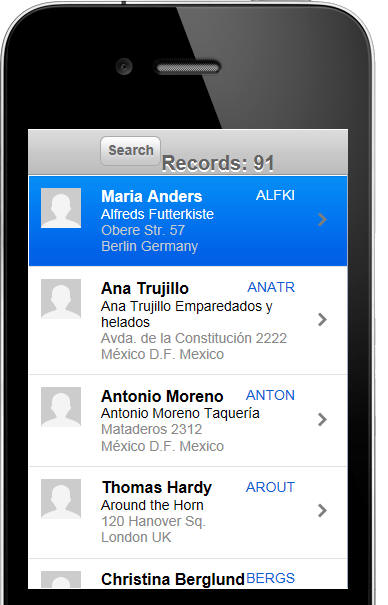Open Thomas Hardy details chevron
Image resolution: width=388 pixels, height=605 pixels.
pos(322,510)
